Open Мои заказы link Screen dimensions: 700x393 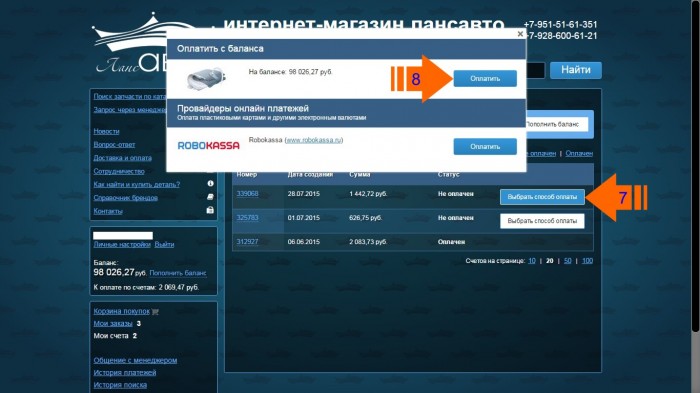click(x=113, y=323)
